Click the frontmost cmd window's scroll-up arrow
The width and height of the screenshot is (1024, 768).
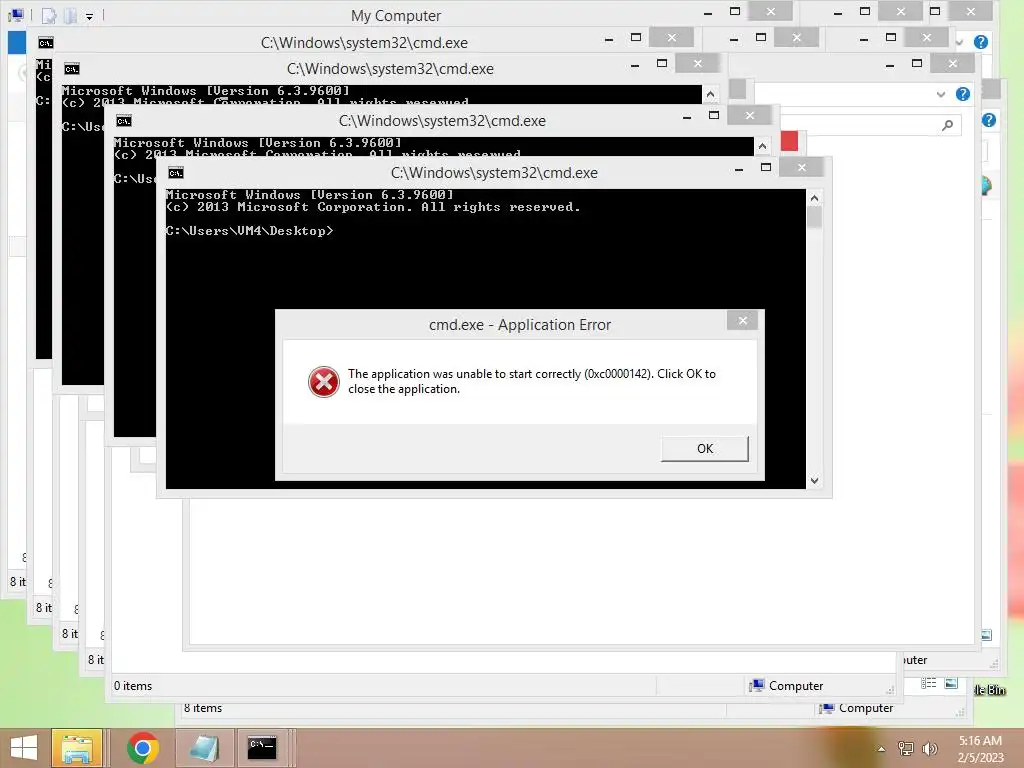click(814, 198)
